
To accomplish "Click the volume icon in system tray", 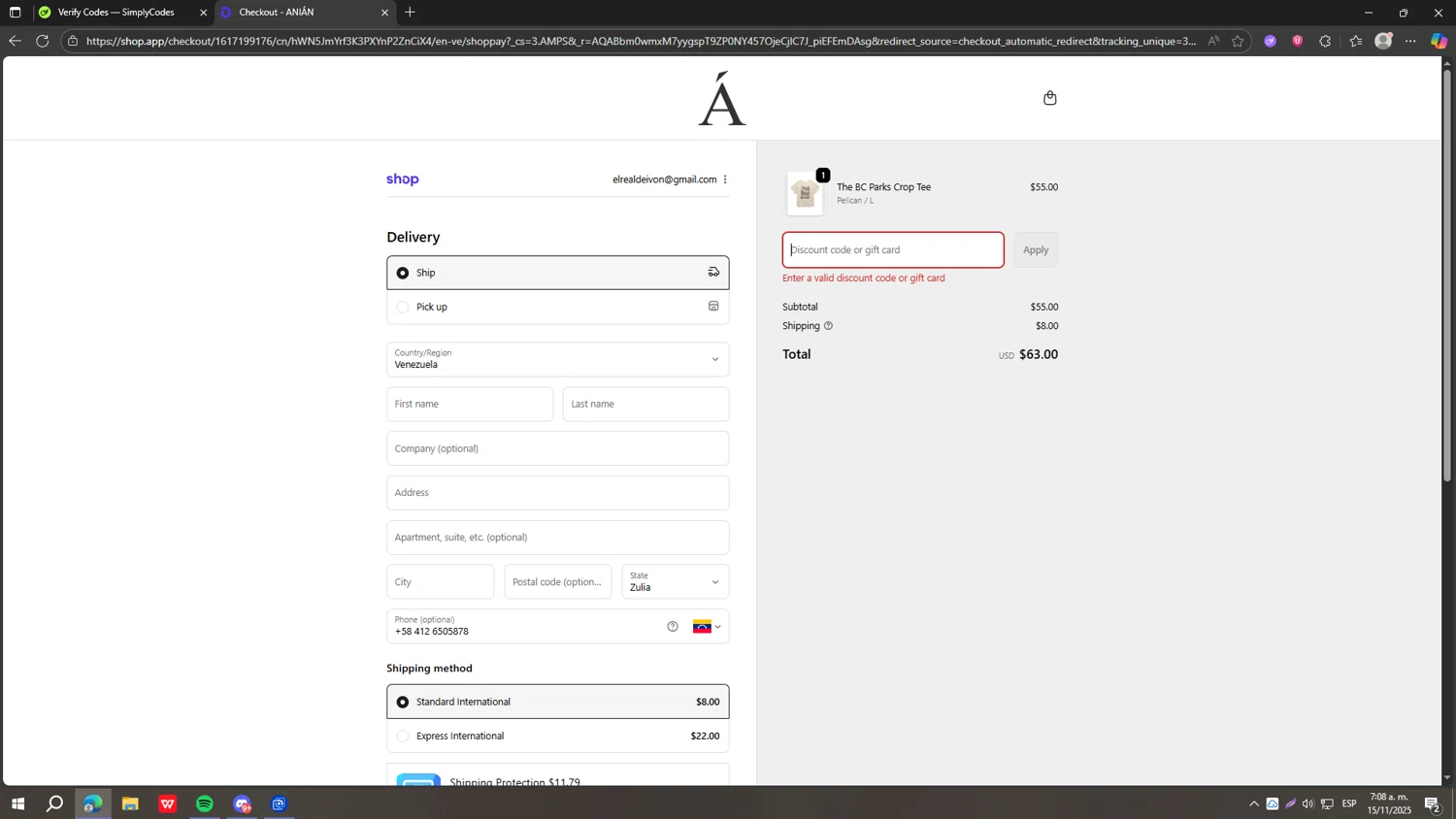I will [x=1308, y=804].
